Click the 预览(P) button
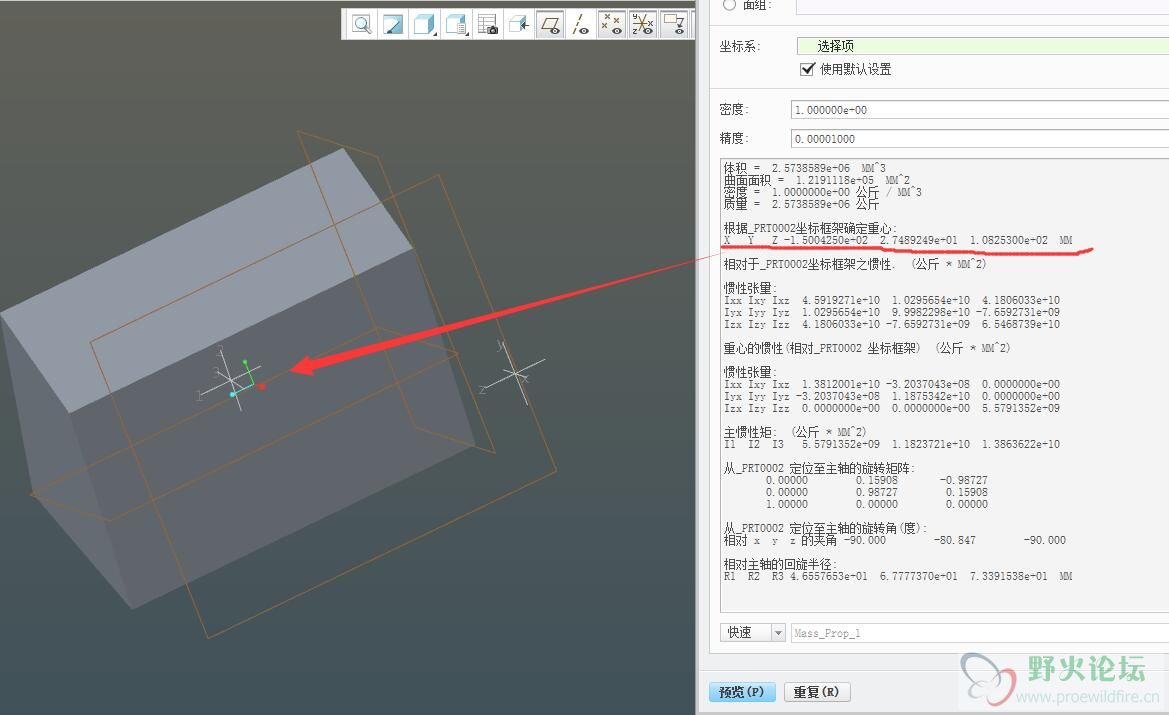This screenshot has height=715, width=1169. pos(742,692)
